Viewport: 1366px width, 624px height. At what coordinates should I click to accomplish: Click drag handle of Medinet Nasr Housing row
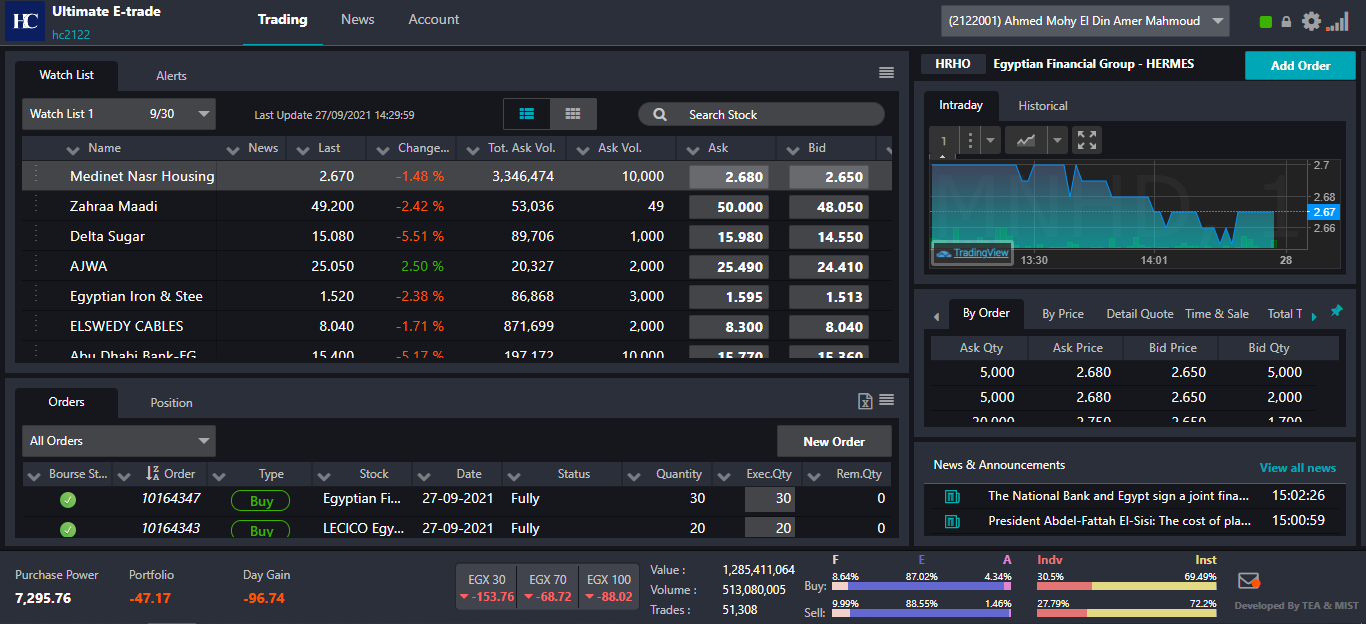(x=36, y=175)
